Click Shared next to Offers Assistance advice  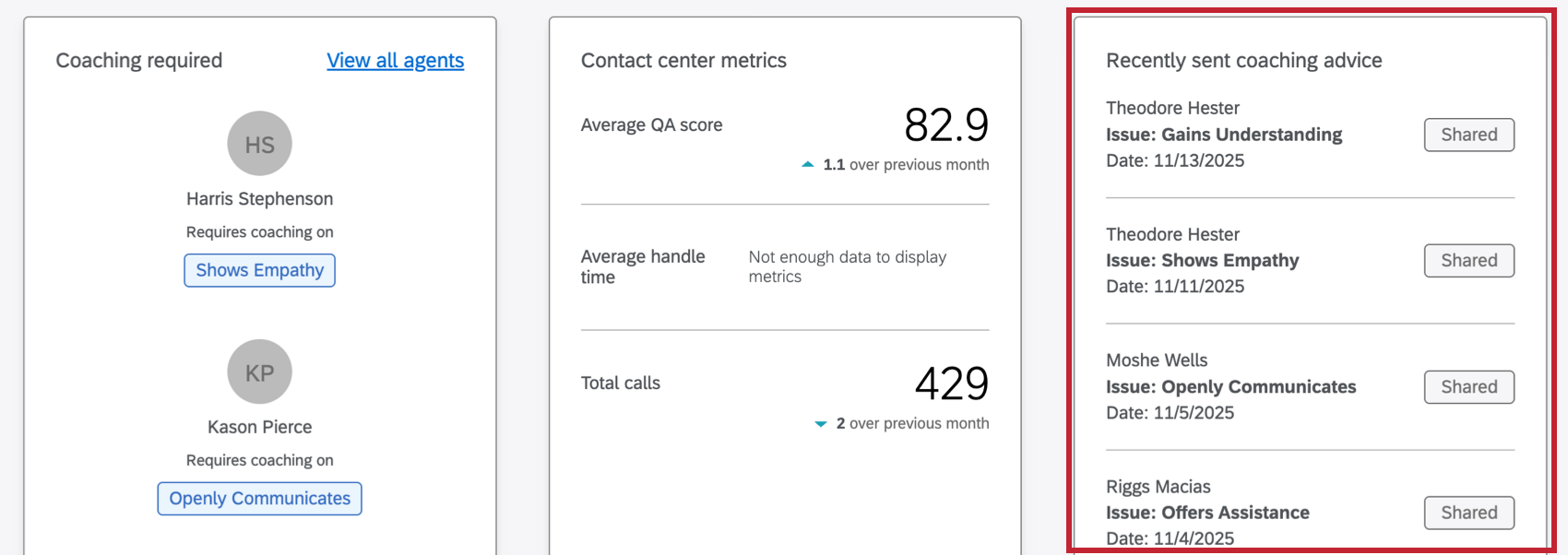point(1468,513)
